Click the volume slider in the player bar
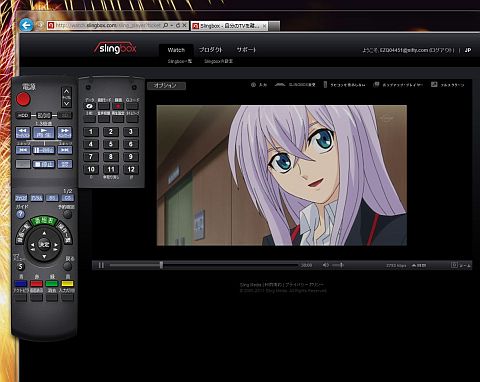 point(338,265)
